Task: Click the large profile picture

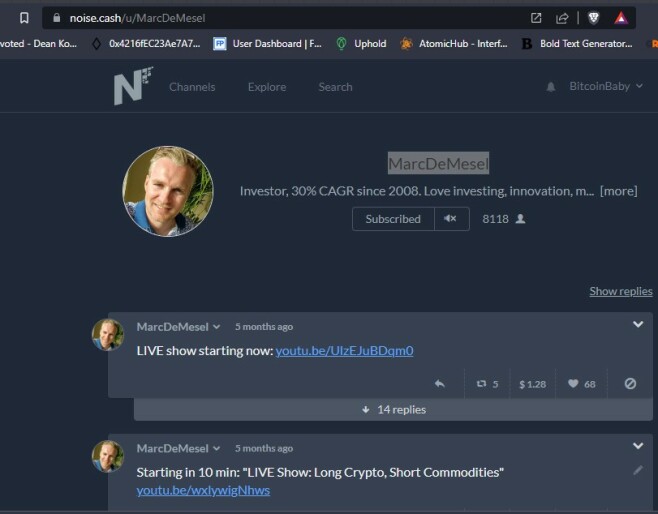Action: [168, 191]
